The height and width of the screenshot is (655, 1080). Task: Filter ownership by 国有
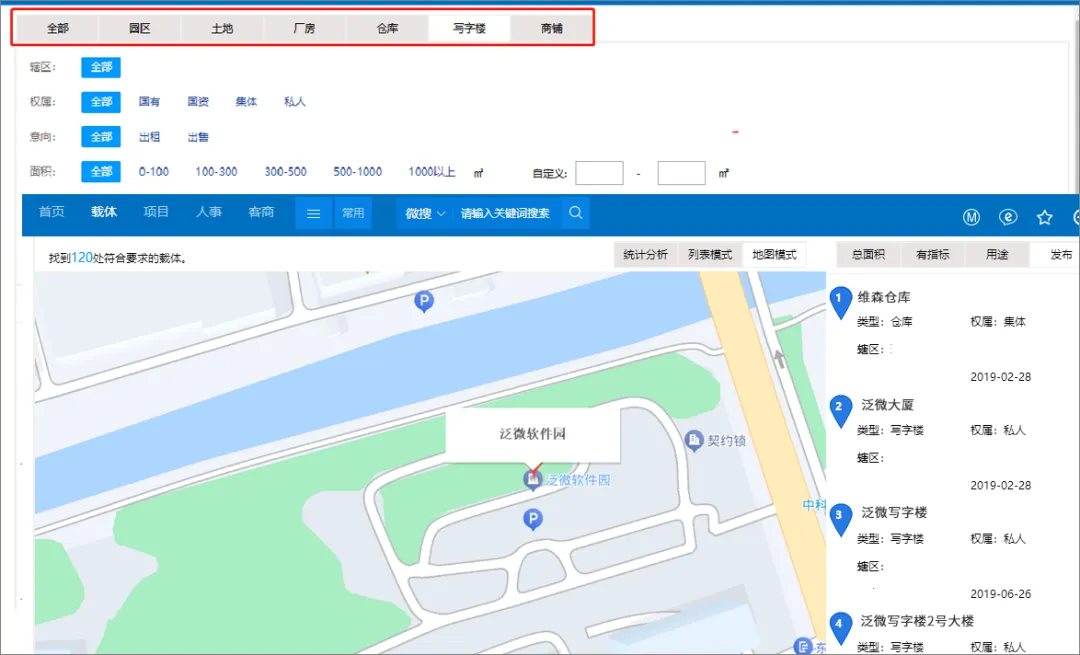coord(149,102)
